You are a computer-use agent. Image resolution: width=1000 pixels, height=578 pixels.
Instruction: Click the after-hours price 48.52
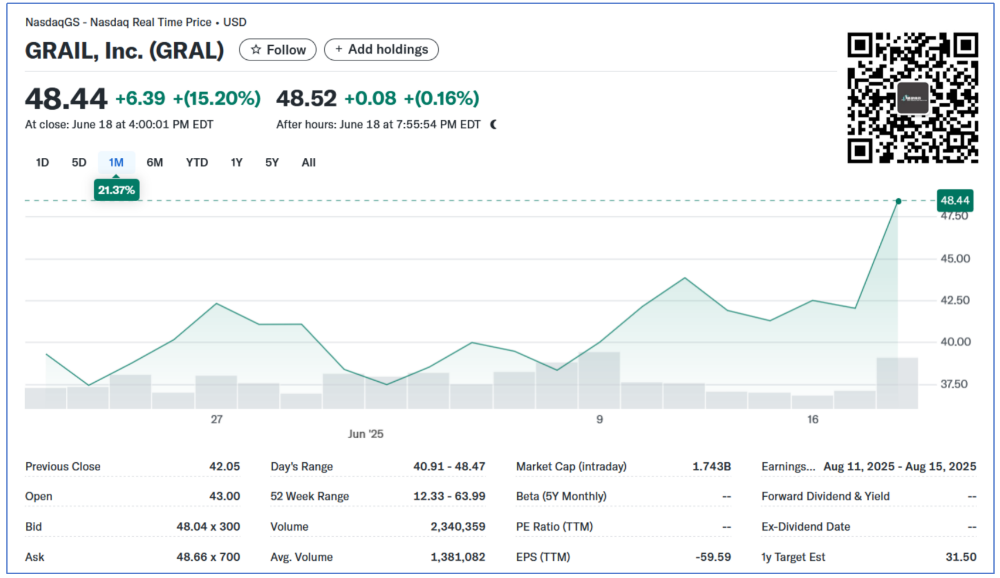tap(306, 98)
